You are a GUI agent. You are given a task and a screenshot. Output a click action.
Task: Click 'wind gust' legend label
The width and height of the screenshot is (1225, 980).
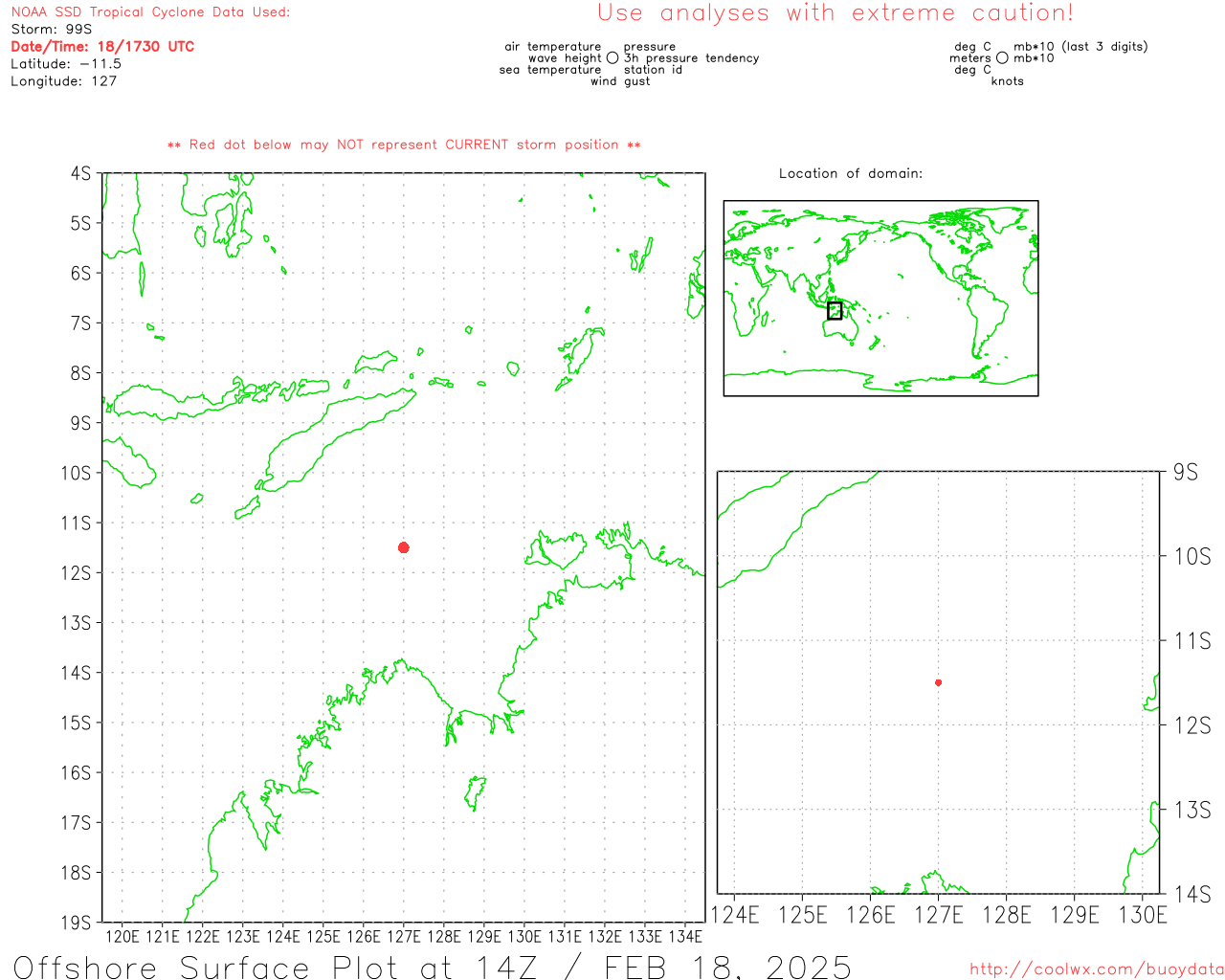[x=620, y=81]
